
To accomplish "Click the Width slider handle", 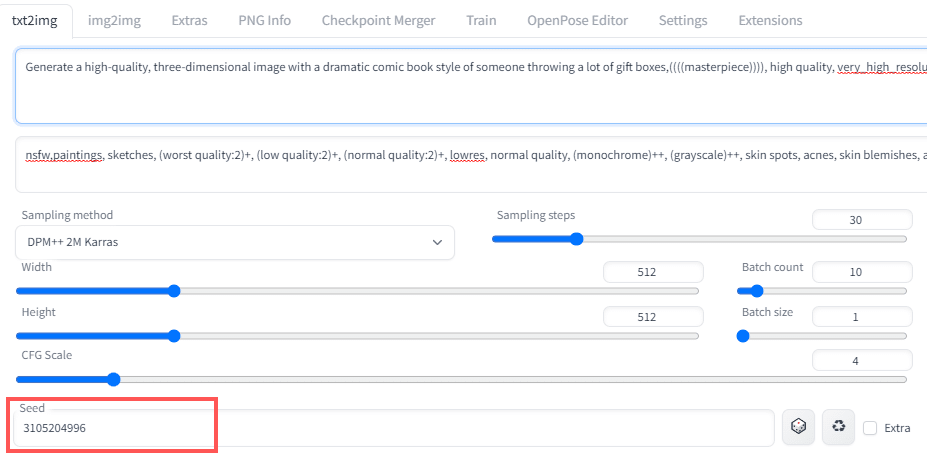I will pyautogui.click(x=174, y=291).
